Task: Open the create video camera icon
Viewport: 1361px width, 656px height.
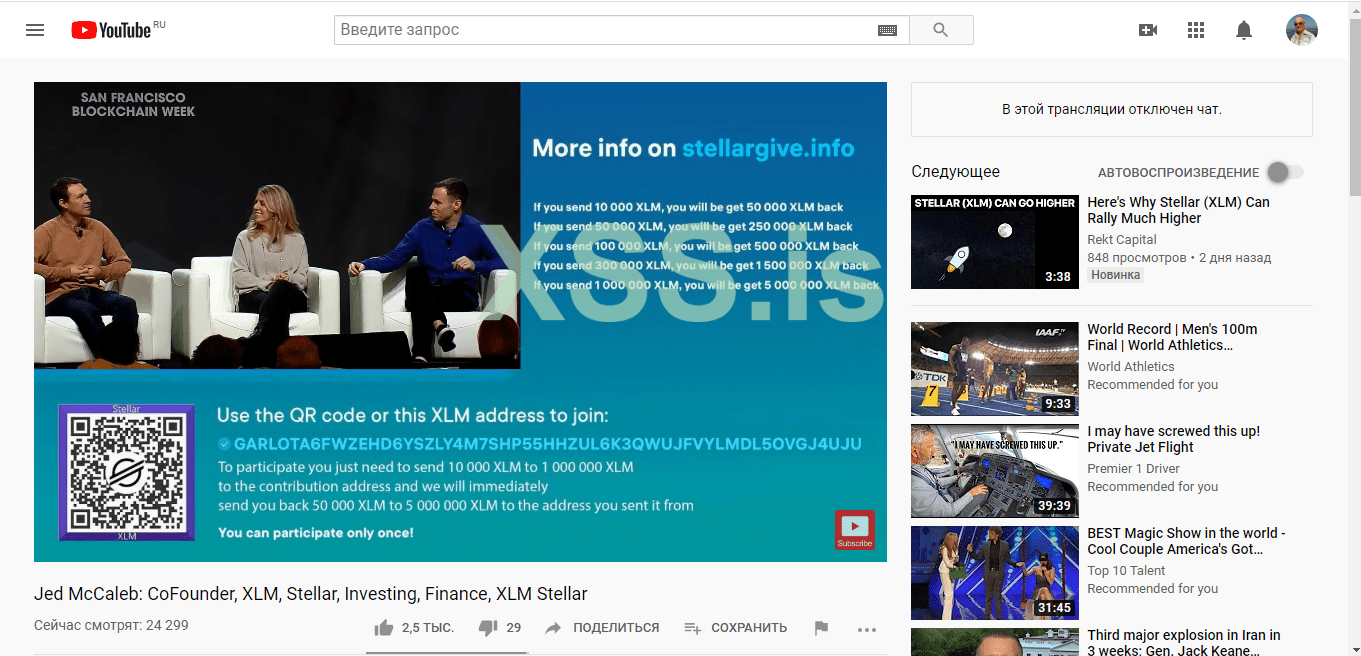Action: (x=1148, y=30)
